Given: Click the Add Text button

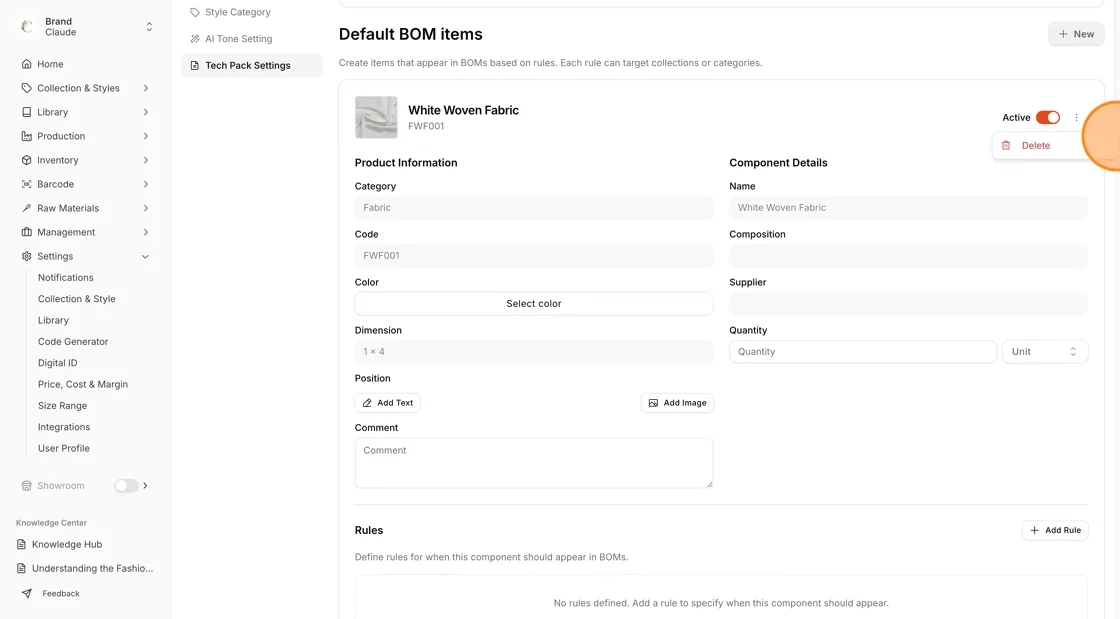Looking at the screenshot, I should [387, 403].
